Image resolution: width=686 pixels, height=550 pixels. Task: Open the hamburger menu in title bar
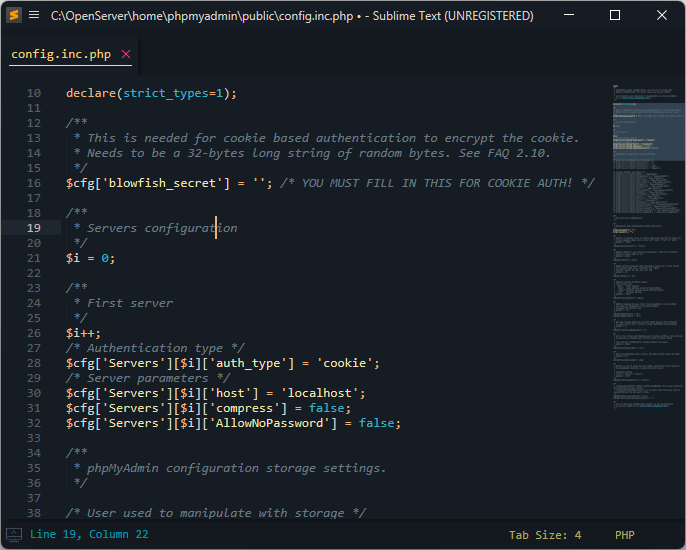coord(35,15)
